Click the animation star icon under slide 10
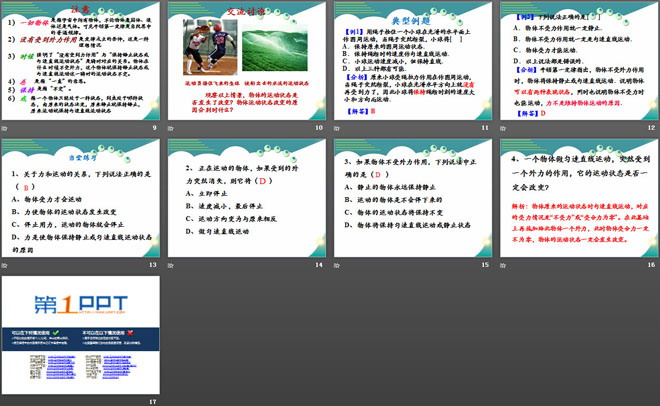Screen dimensions: 660x406 [170, 128]
